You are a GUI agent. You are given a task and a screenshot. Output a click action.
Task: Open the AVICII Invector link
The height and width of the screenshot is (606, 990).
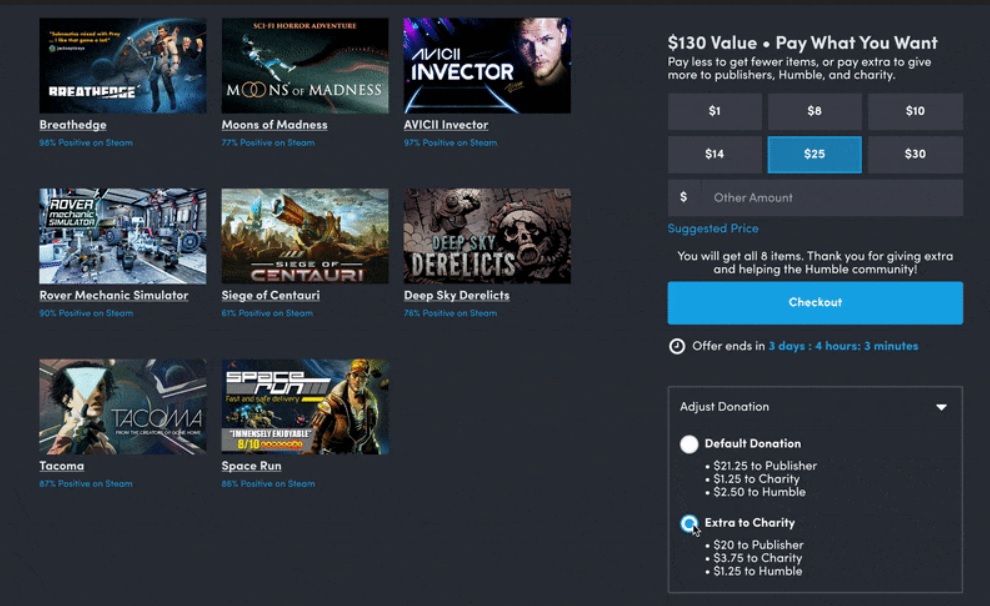tap(446, 124)
